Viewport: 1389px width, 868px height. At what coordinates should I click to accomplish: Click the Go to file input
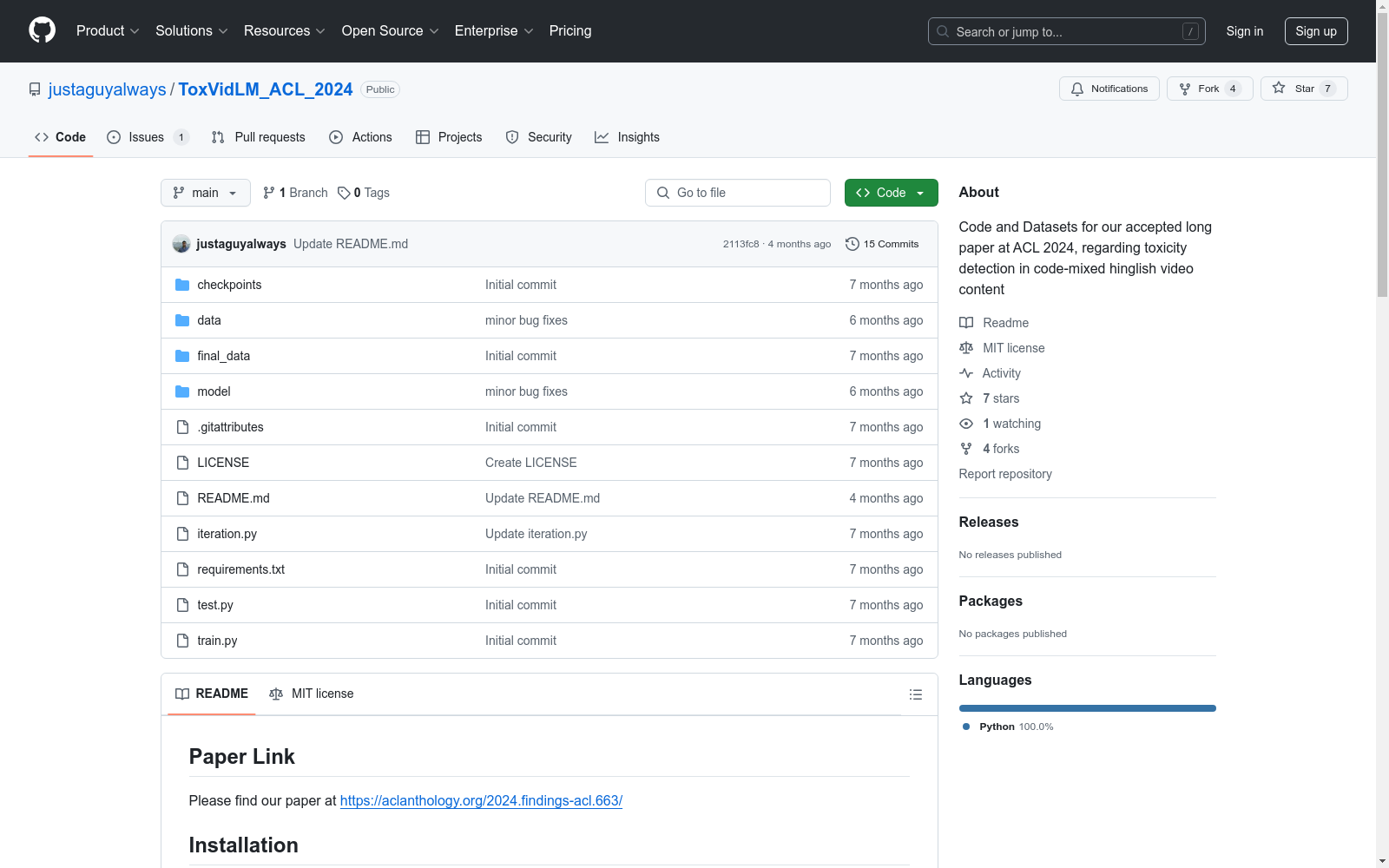point(738,193)
